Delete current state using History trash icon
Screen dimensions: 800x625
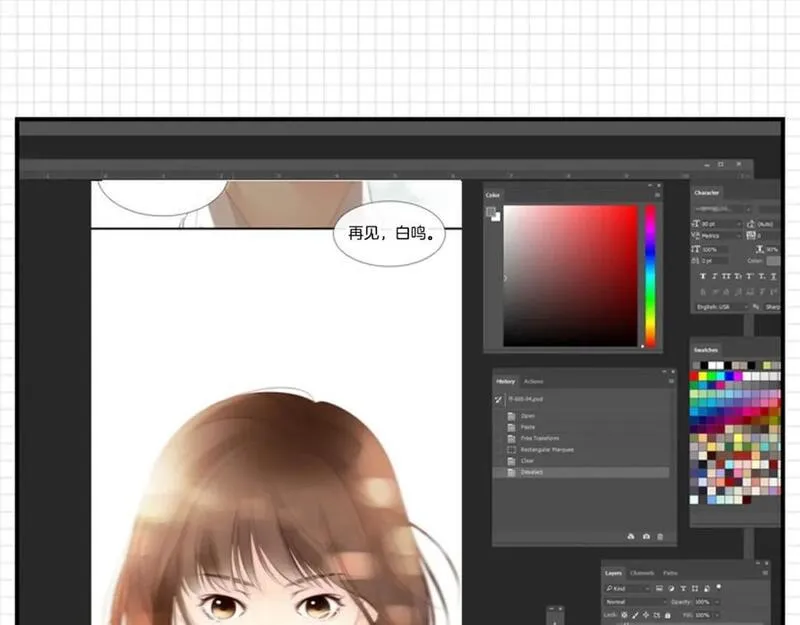point(660,537)
